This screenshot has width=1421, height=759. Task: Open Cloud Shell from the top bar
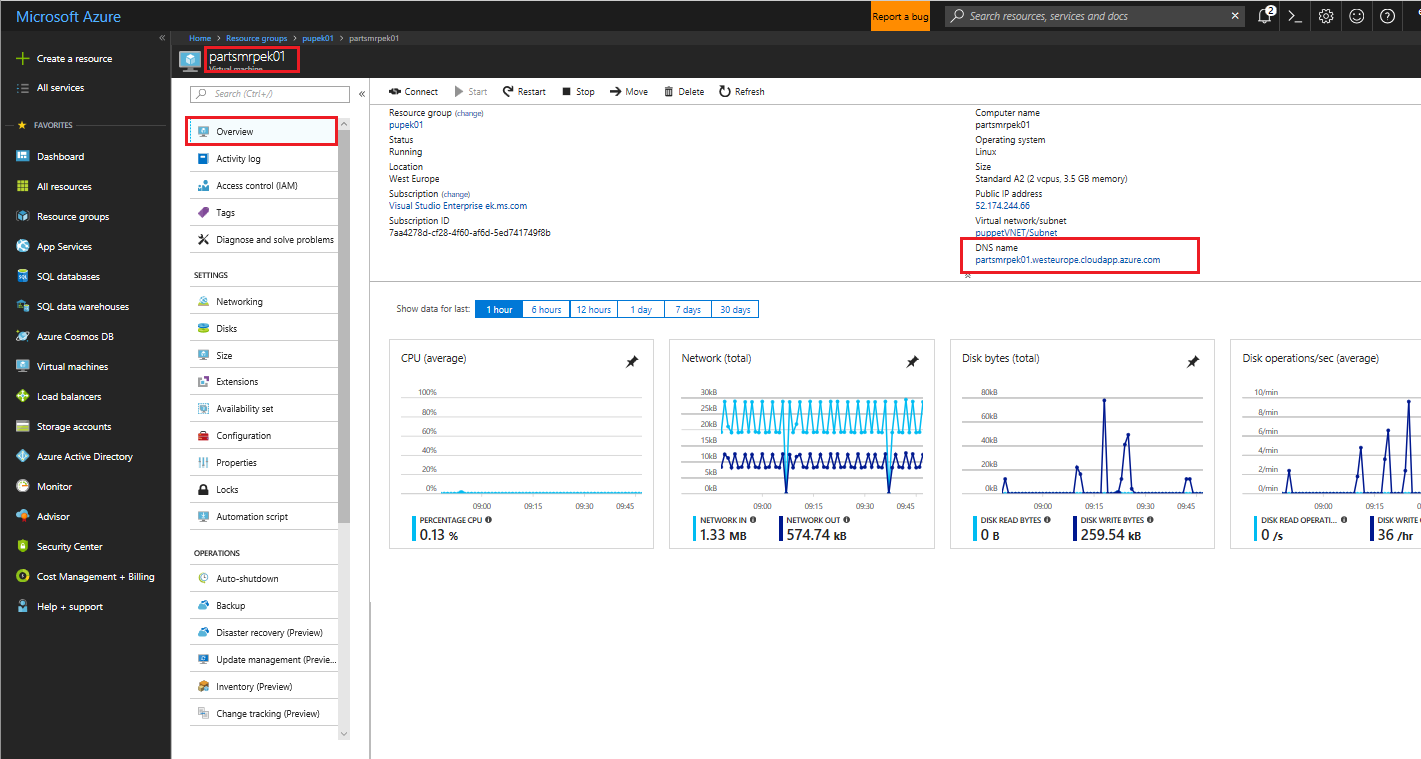pos(1295,16)
